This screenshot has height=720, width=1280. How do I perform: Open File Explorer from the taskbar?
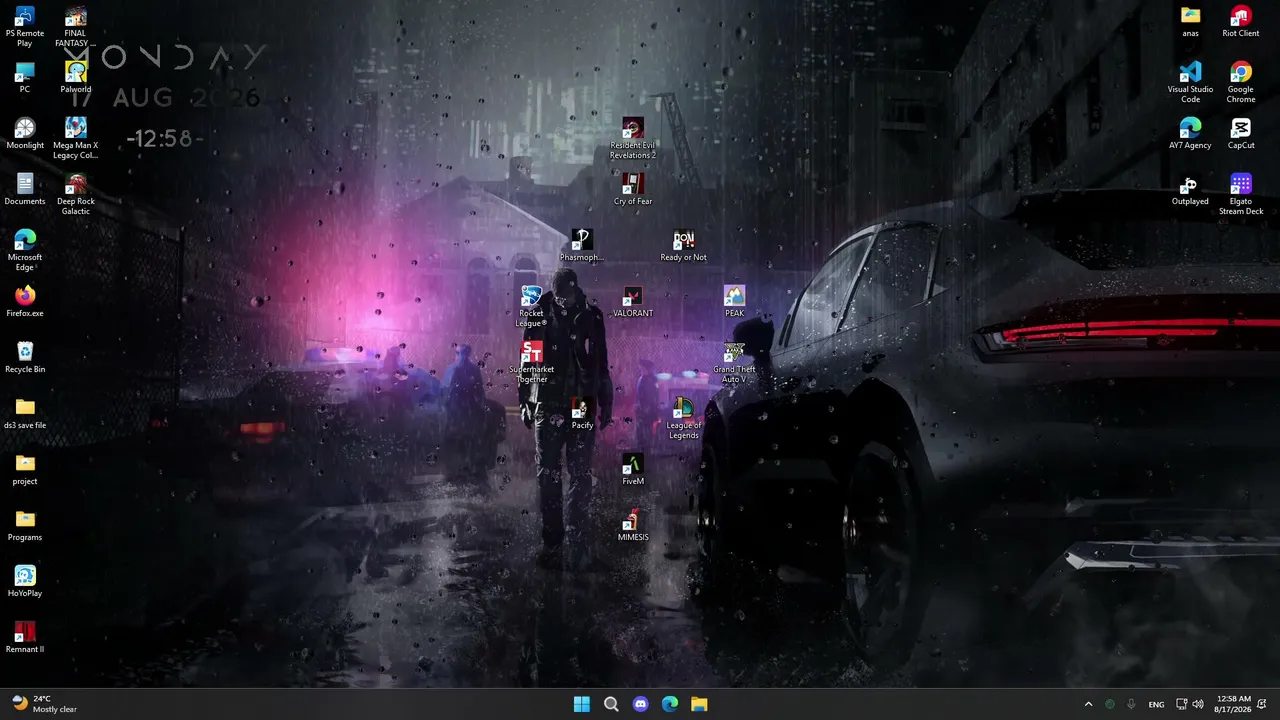699,704
